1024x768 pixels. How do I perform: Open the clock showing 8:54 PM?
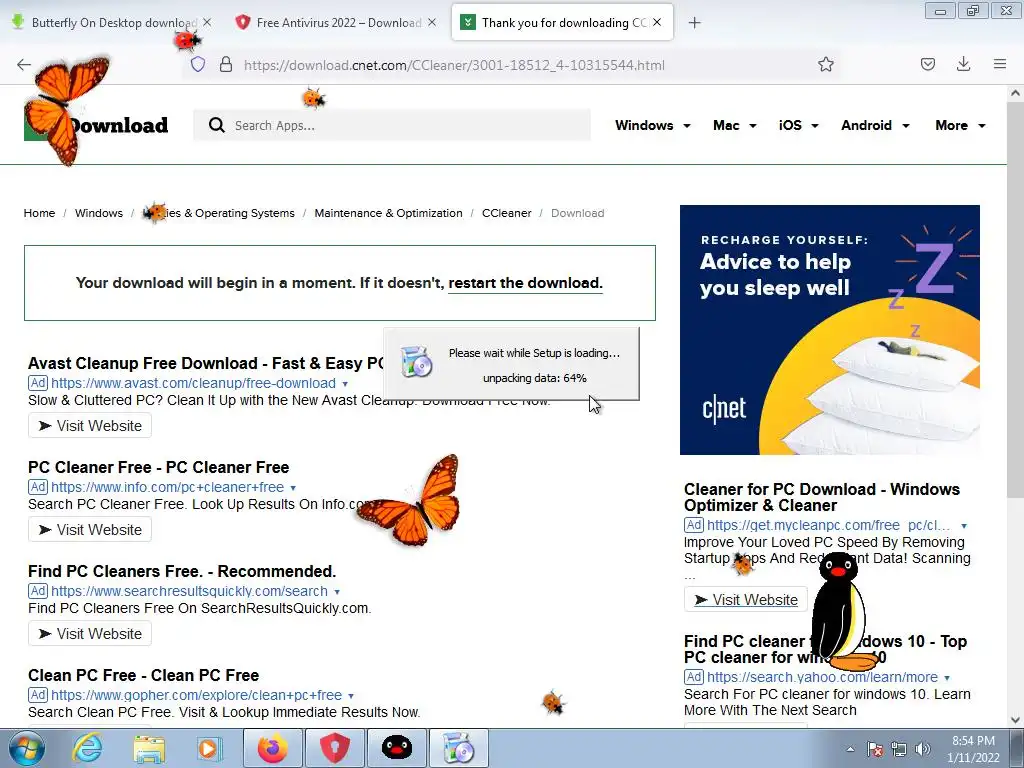pos(973,749)
